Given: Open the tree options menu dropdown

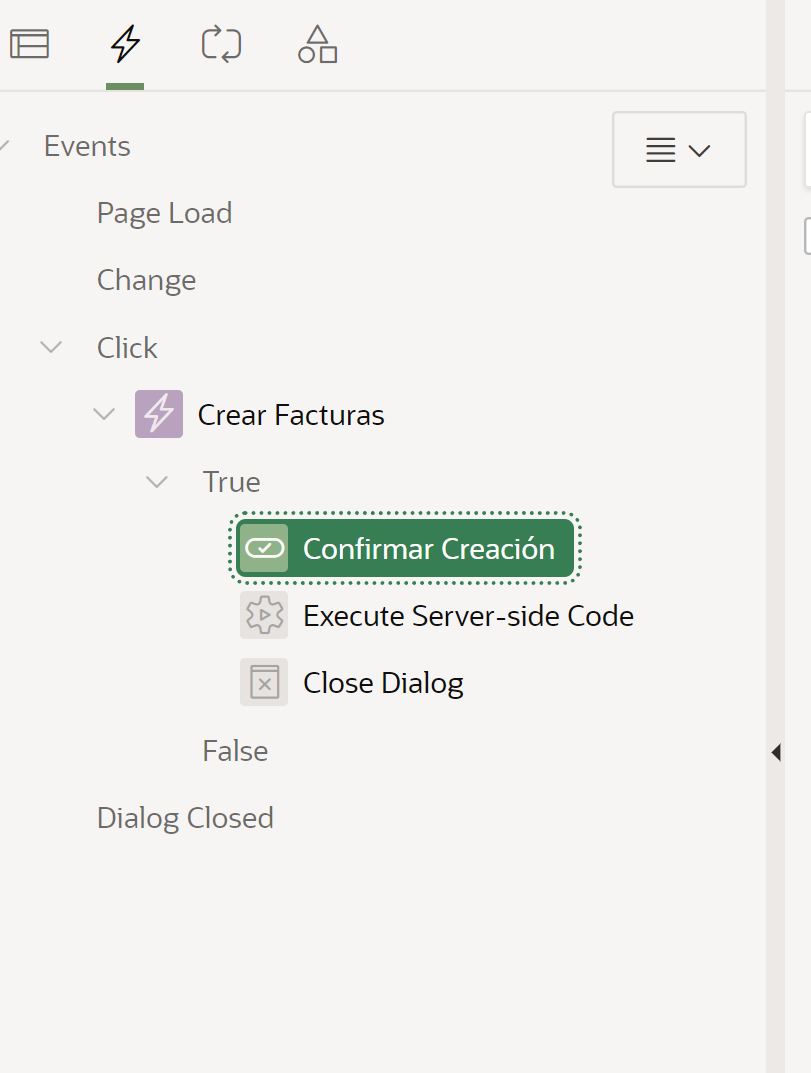Looking at the screenshot, I should point(679,150).
